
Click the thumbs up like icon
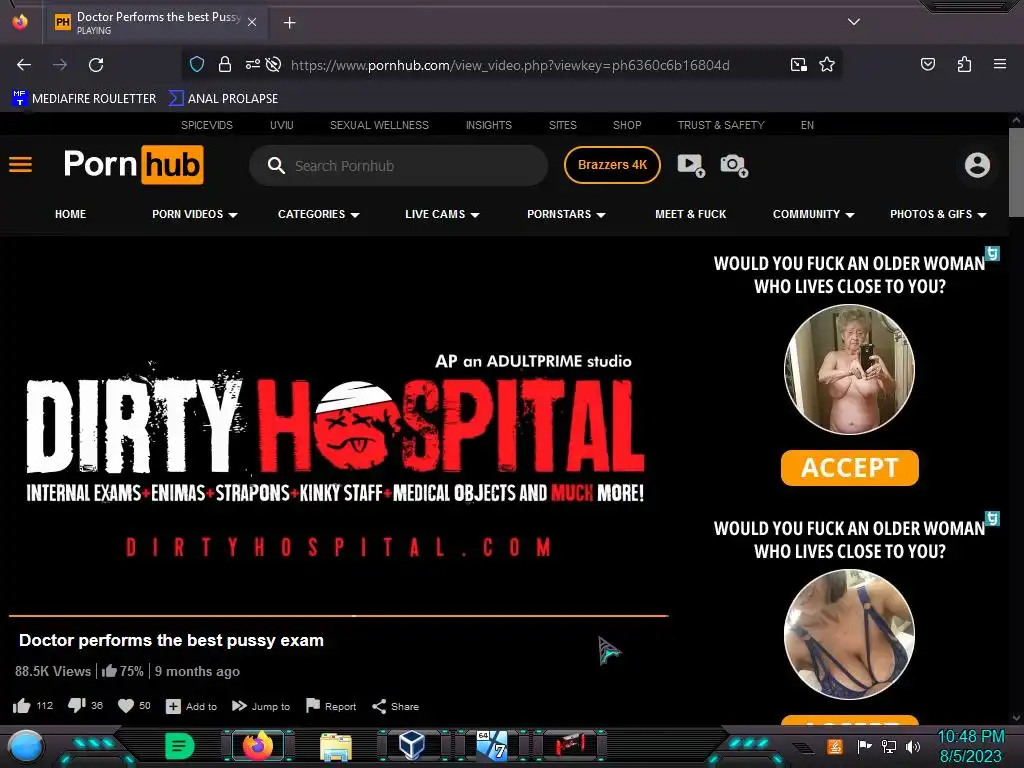point(22,706)
